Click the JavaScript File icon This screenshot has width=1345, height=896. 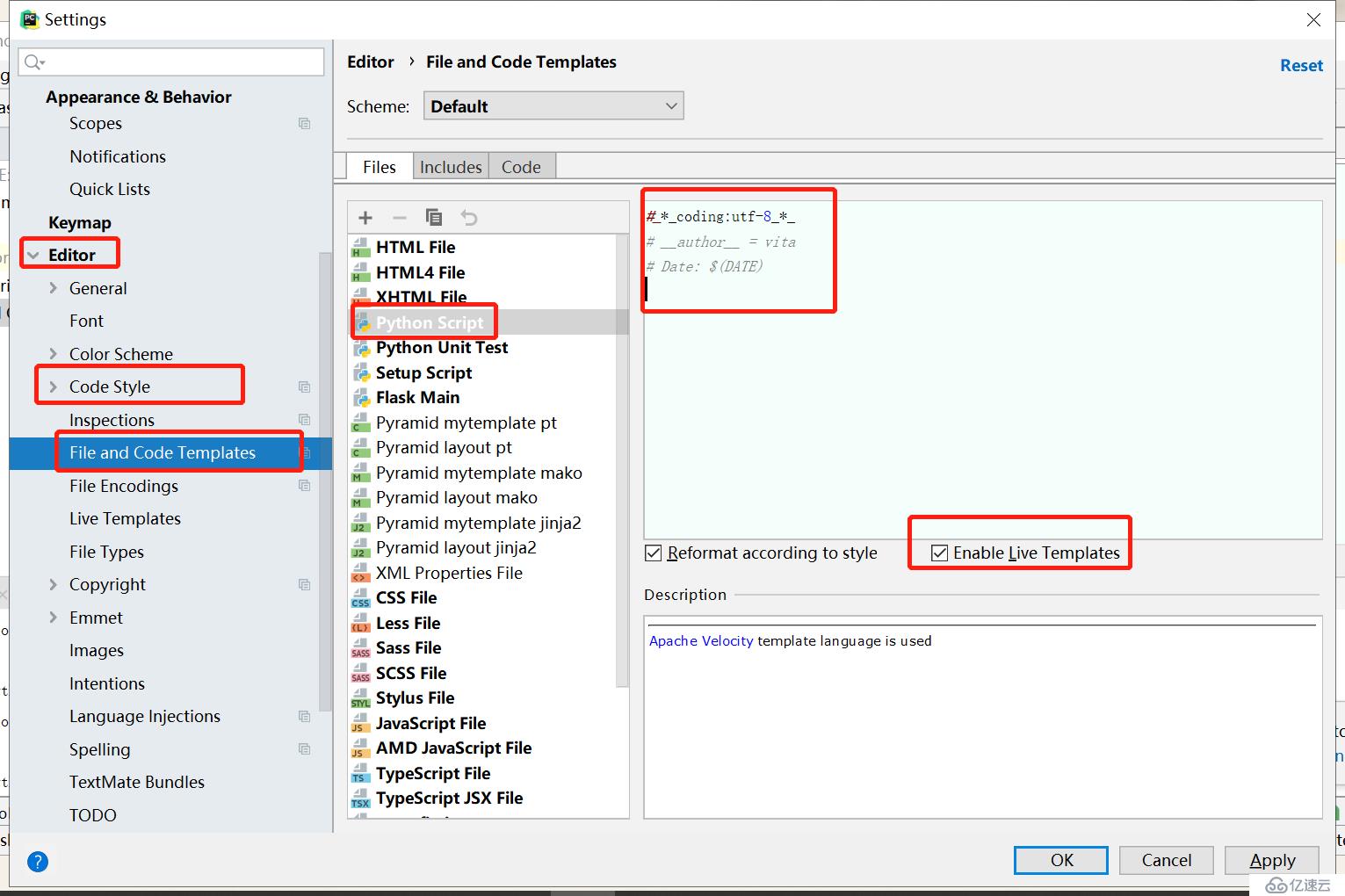(x=360, y=724)
